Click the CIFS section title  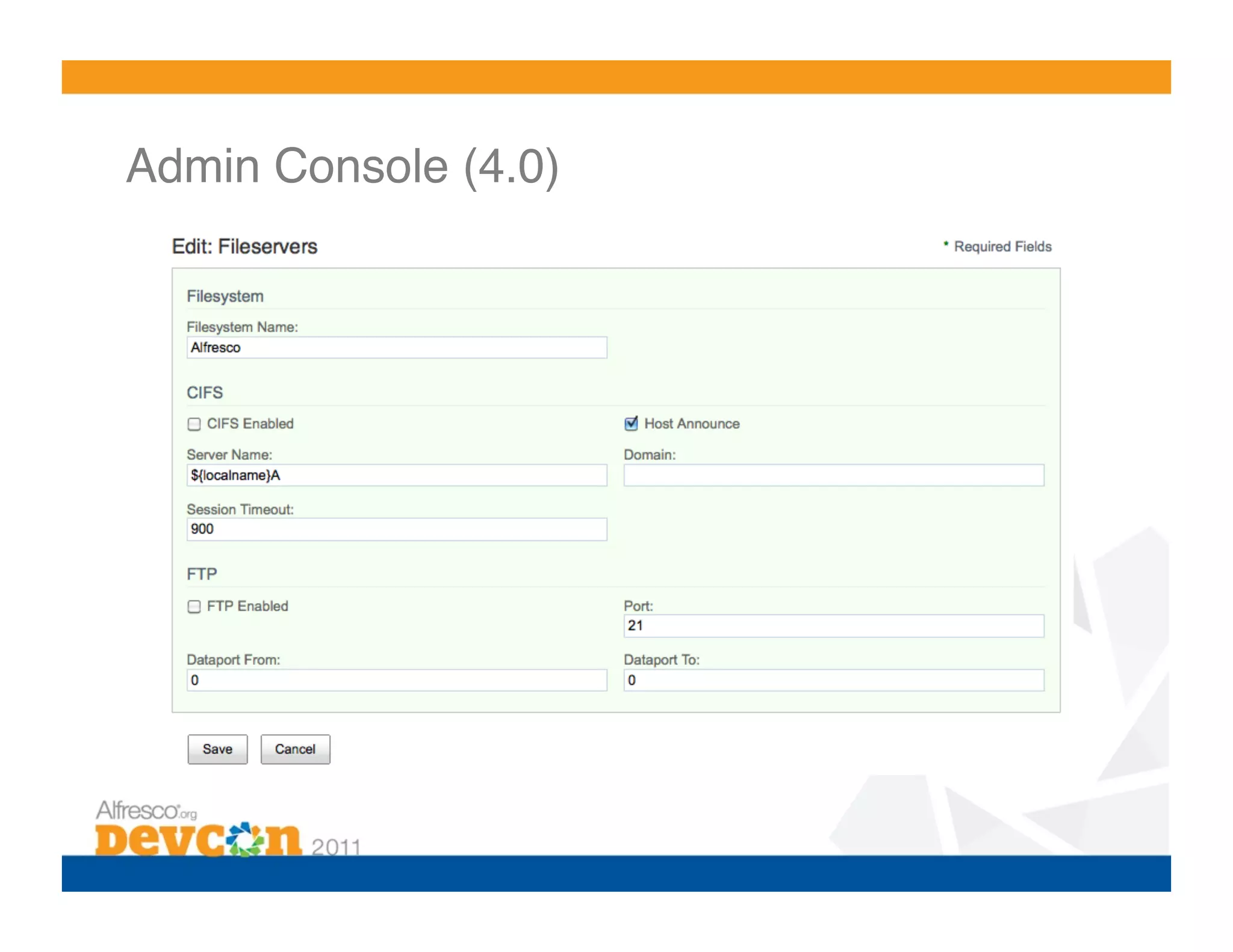click(205, 393)
